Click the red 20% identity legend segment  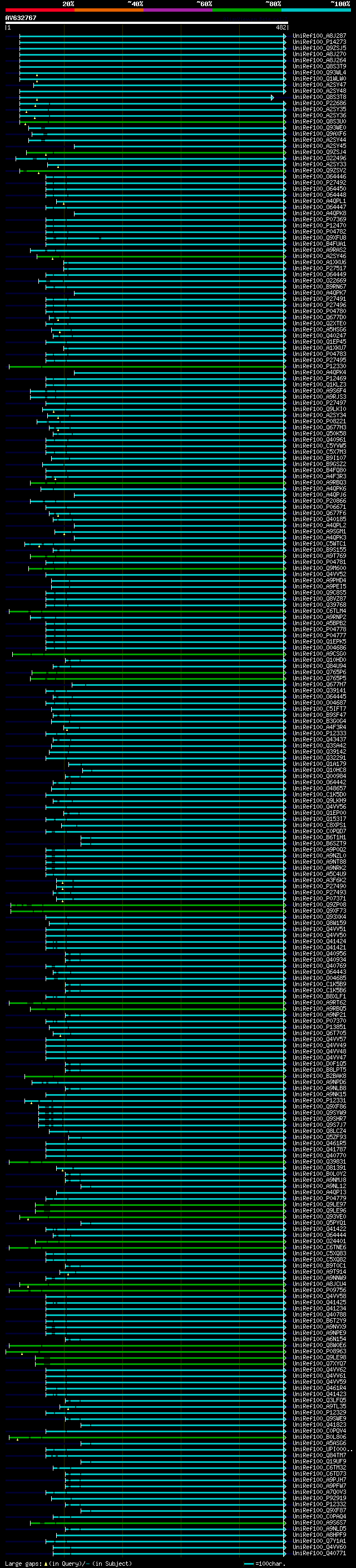(x=39, y=10)
